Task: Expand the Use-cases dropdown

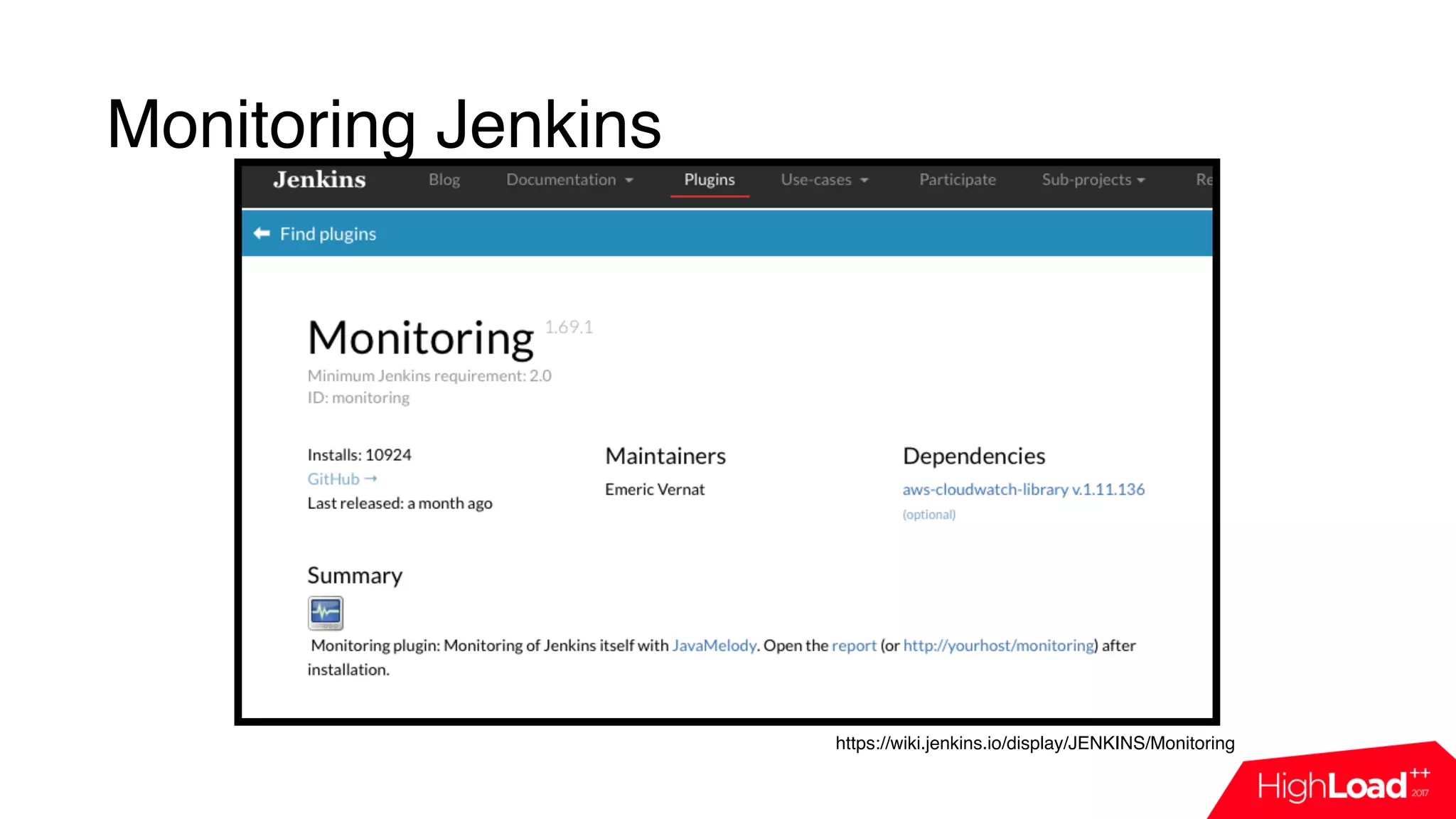Action: pyautogui.click(x=825, y=180)
